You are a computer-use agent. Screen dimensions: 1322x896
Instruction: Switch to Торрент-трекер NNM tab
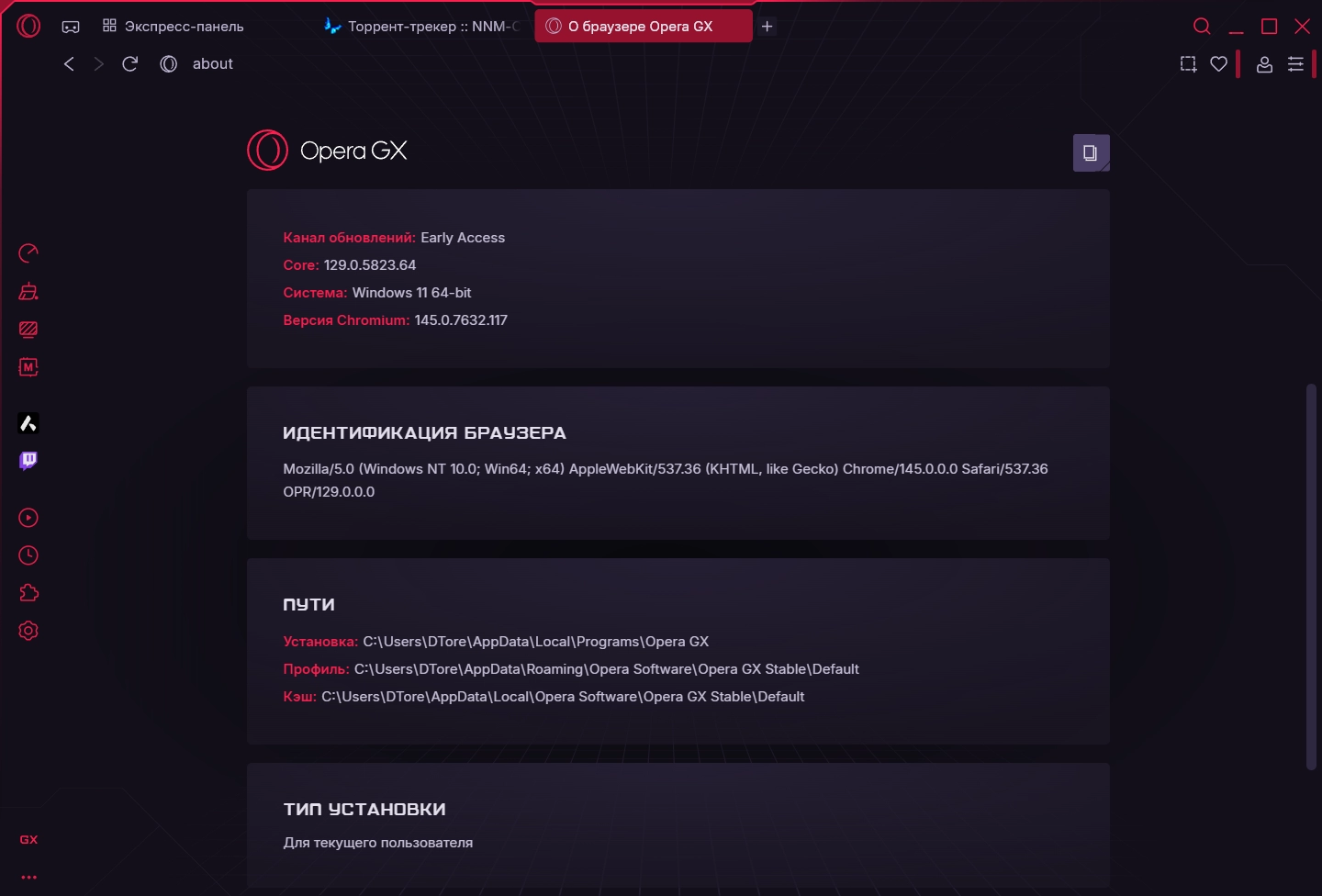point(422,27)
